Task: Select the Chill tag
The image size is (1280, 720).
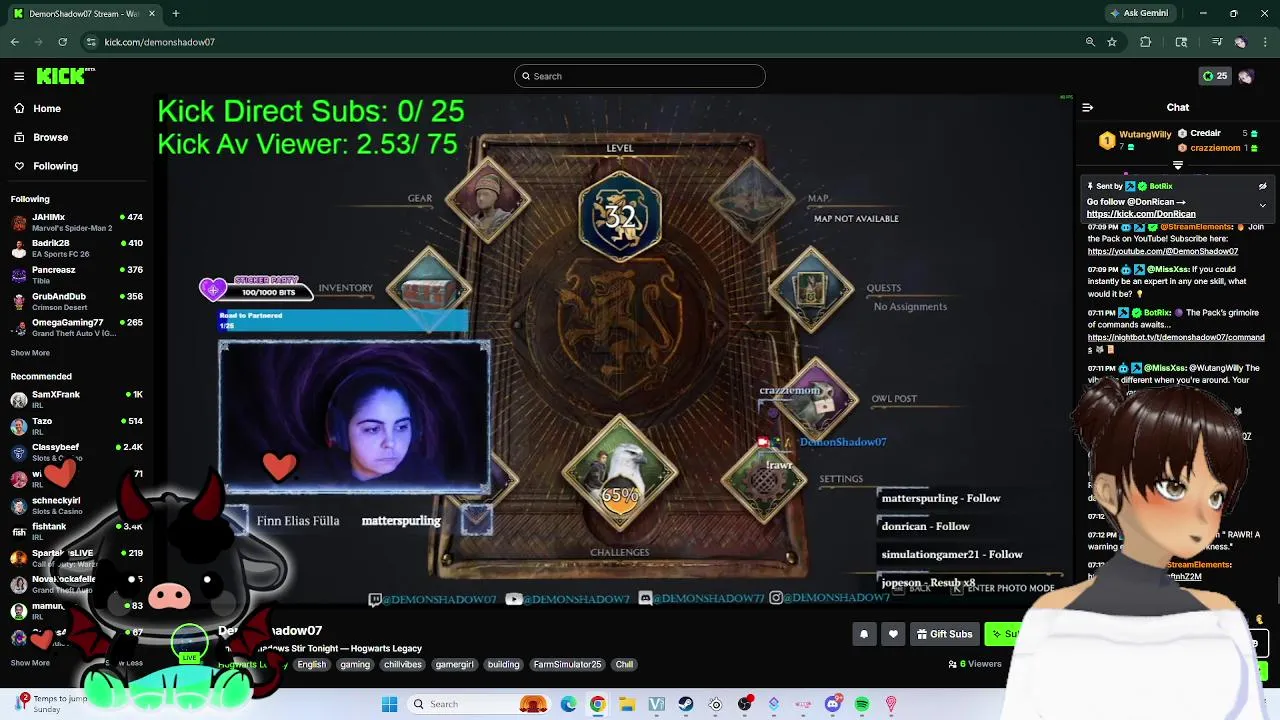Action: tap(625, 664)
